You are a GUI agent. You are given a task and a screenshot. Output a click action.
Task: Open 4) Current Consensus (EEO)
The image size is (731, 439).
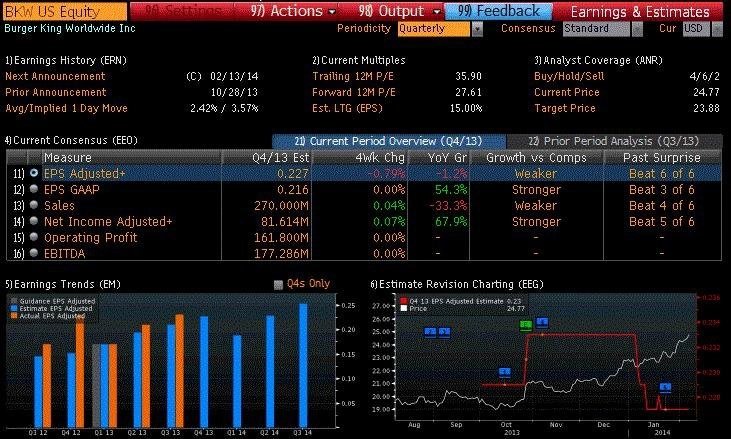tap(71, 140)
